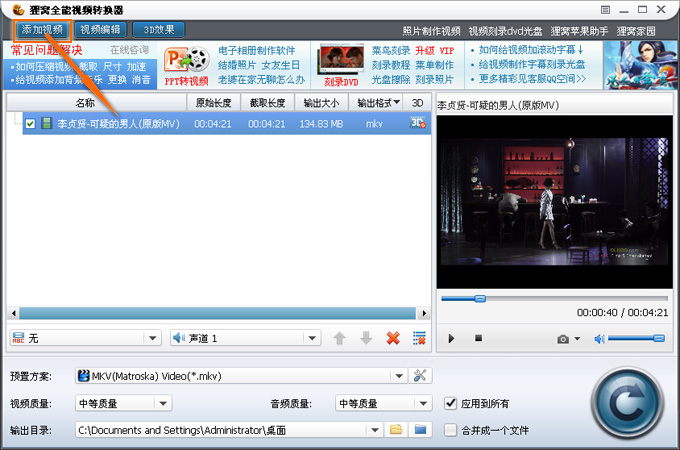Open the 3D效果 effects button
Image resolution: width=680 pixels, height=450 pixels.
[158, 30]
